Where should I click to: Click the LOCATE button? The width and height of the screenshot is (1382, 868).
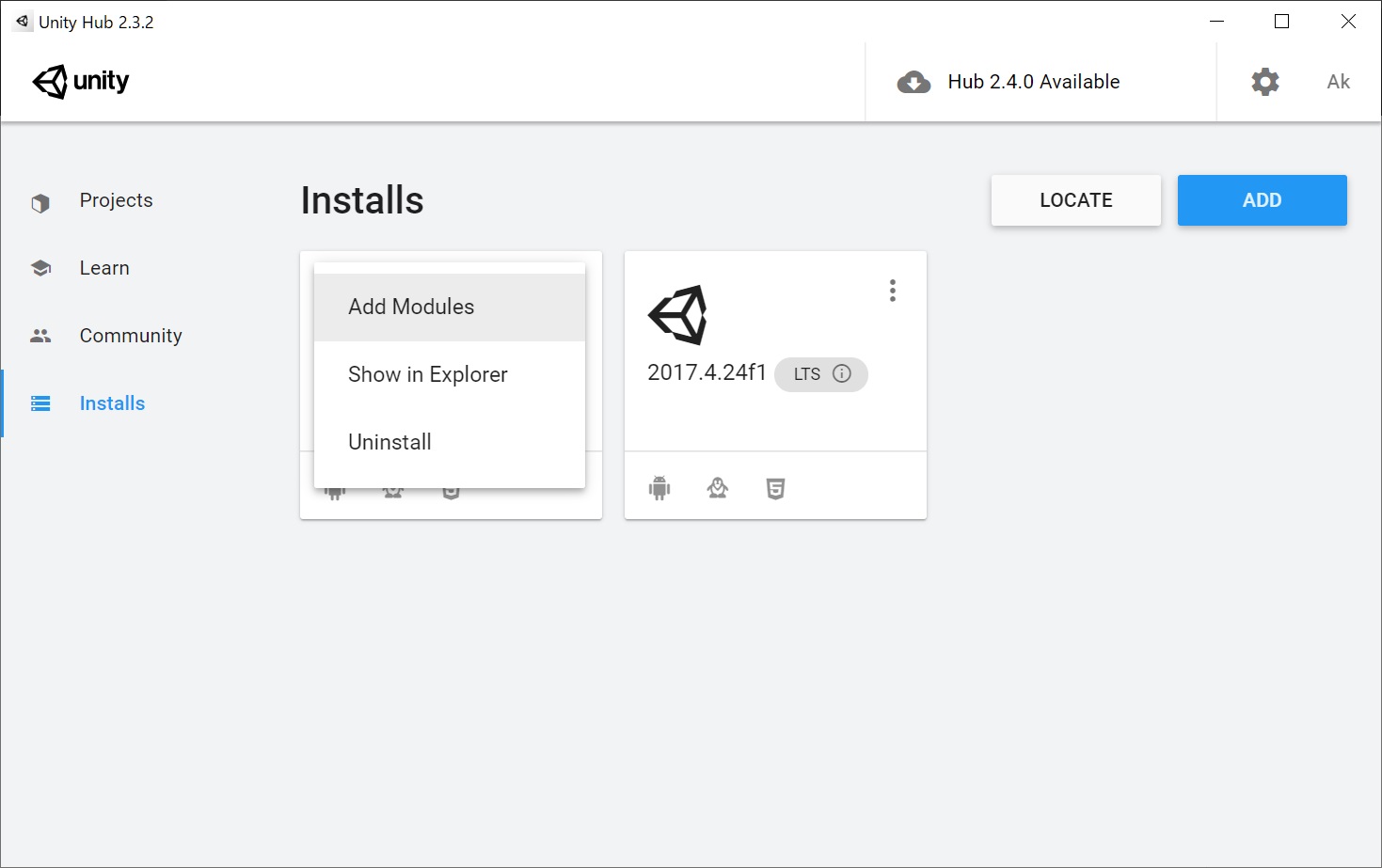(1075, 200)
